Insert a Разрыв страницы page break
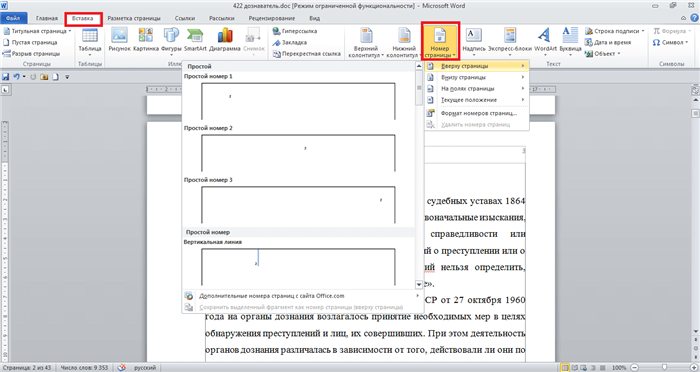 tap(31, 54)
